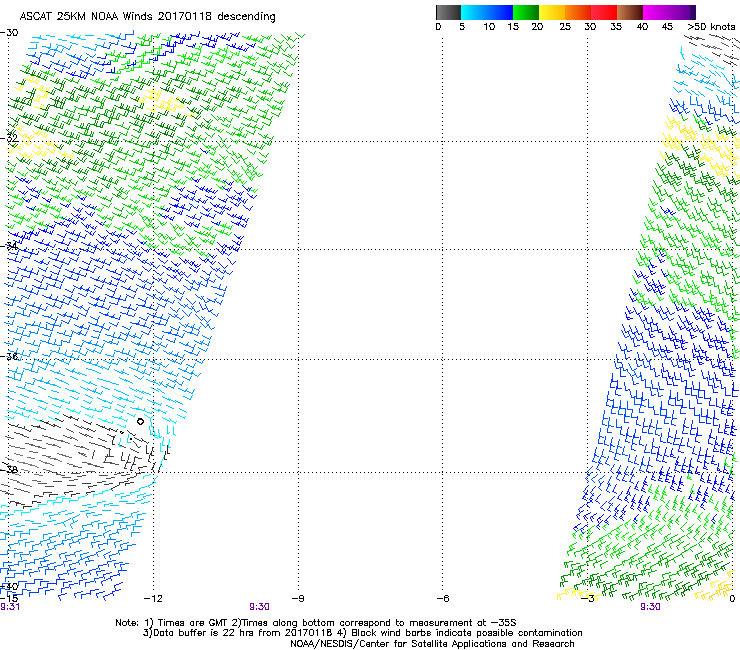
Task: Select the brown 35-40 knots legend swatch
Action: tap(630, 12)
